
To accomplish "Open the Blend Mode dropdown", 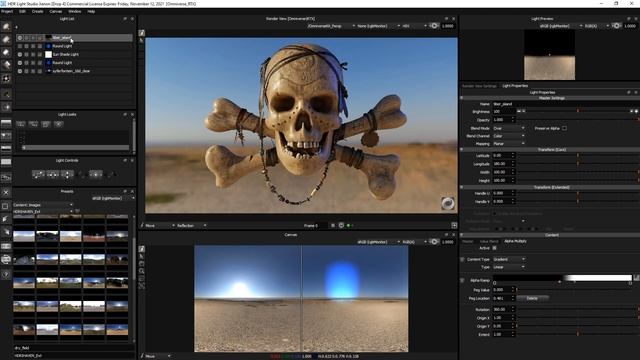I will (x=509, y=128).
